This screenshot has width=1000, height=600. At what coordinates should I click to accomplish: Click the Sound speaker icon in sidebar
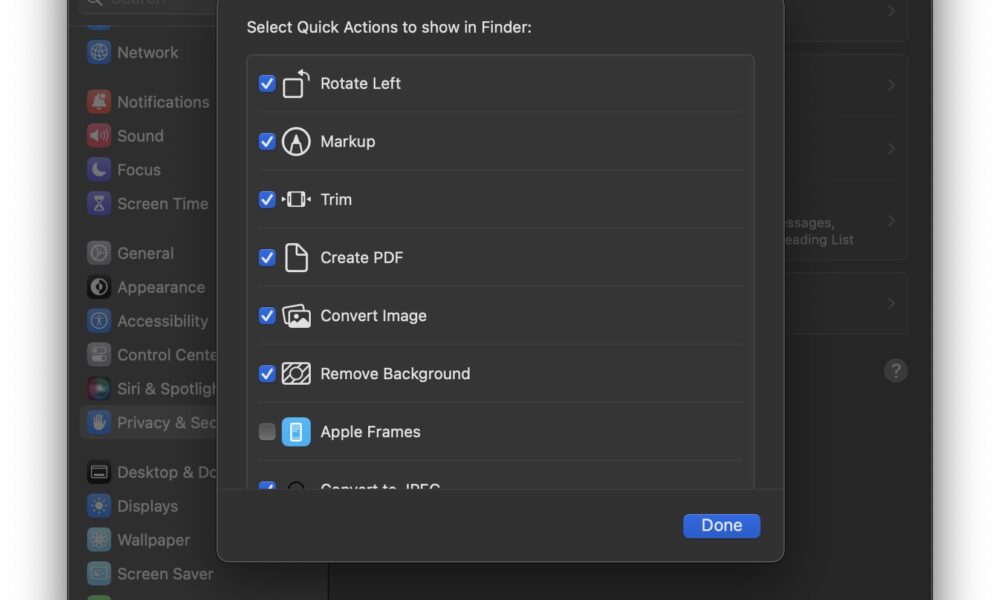(99, 136)
